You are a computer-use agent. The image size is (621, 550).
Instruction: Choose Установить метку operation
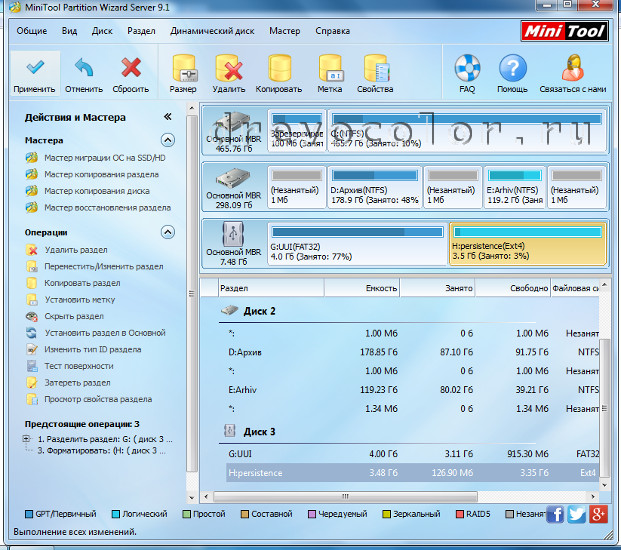tap(70, 300)
